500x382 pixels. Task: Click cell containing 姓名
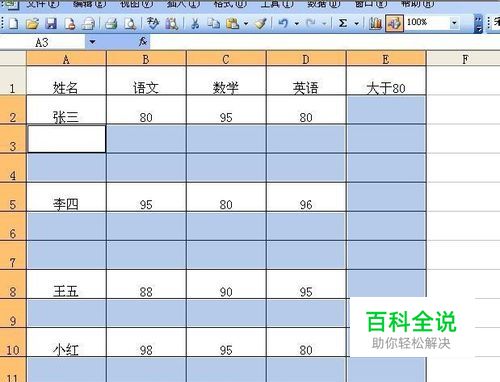pyautogui.click(x=66, y=81)
